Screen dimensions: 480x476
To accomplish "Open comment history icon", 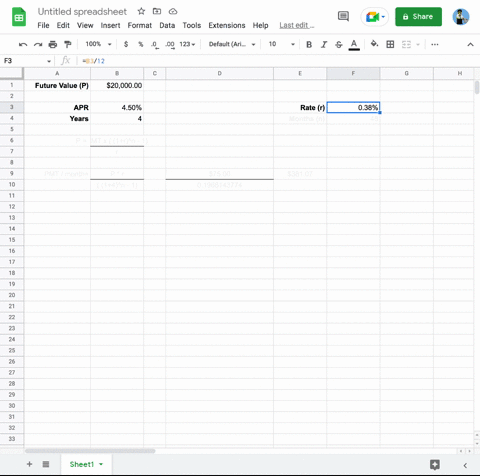I will tap(343, 16).
